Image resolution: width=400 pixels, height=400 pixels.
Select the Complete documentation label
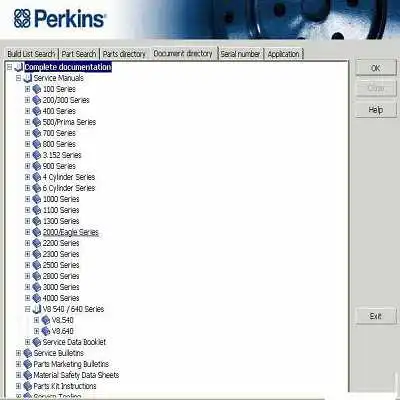68,67
